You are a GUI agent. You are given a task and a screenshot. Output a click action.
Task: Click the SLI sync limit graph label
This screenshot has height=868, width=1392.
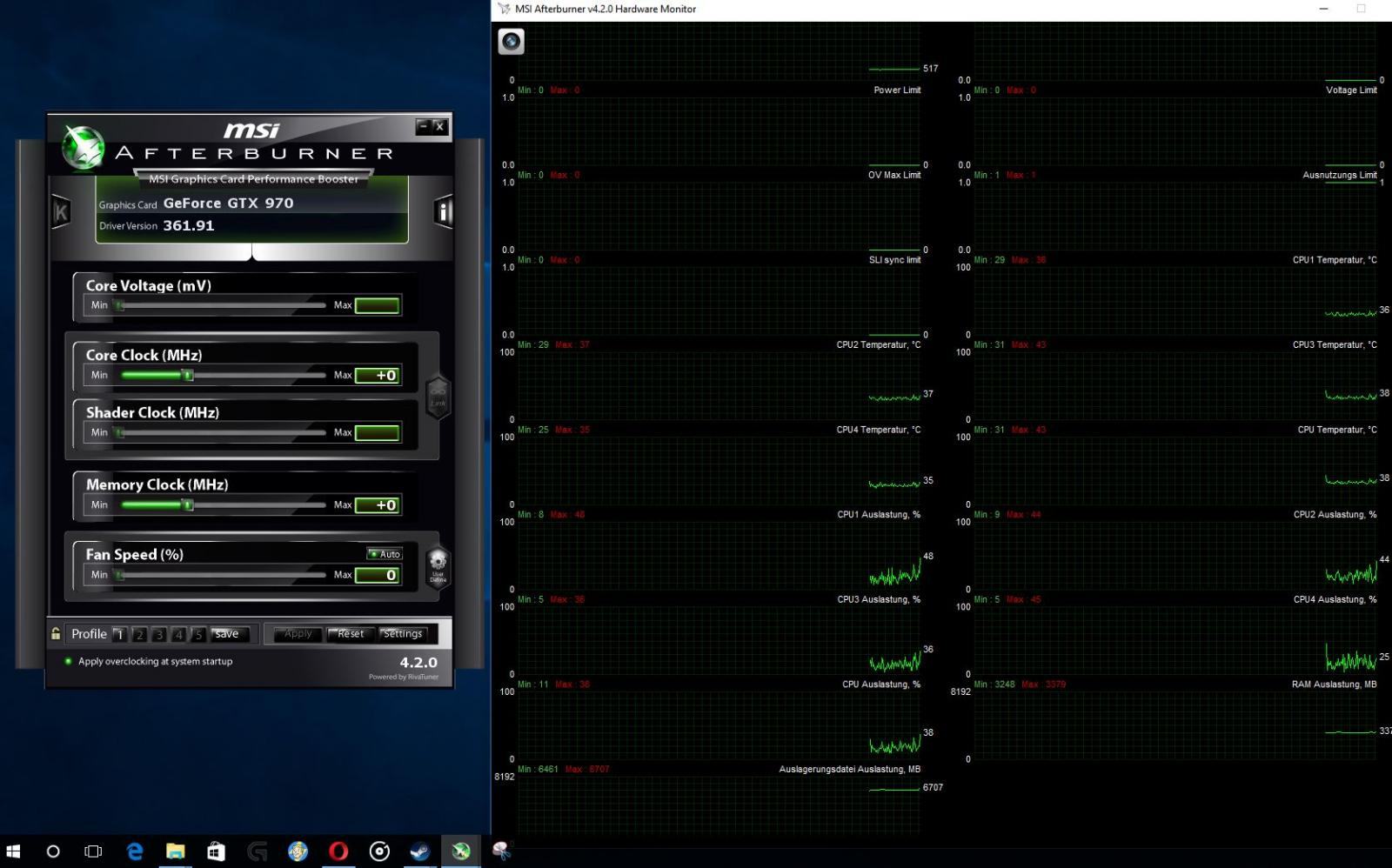[894, 260]
